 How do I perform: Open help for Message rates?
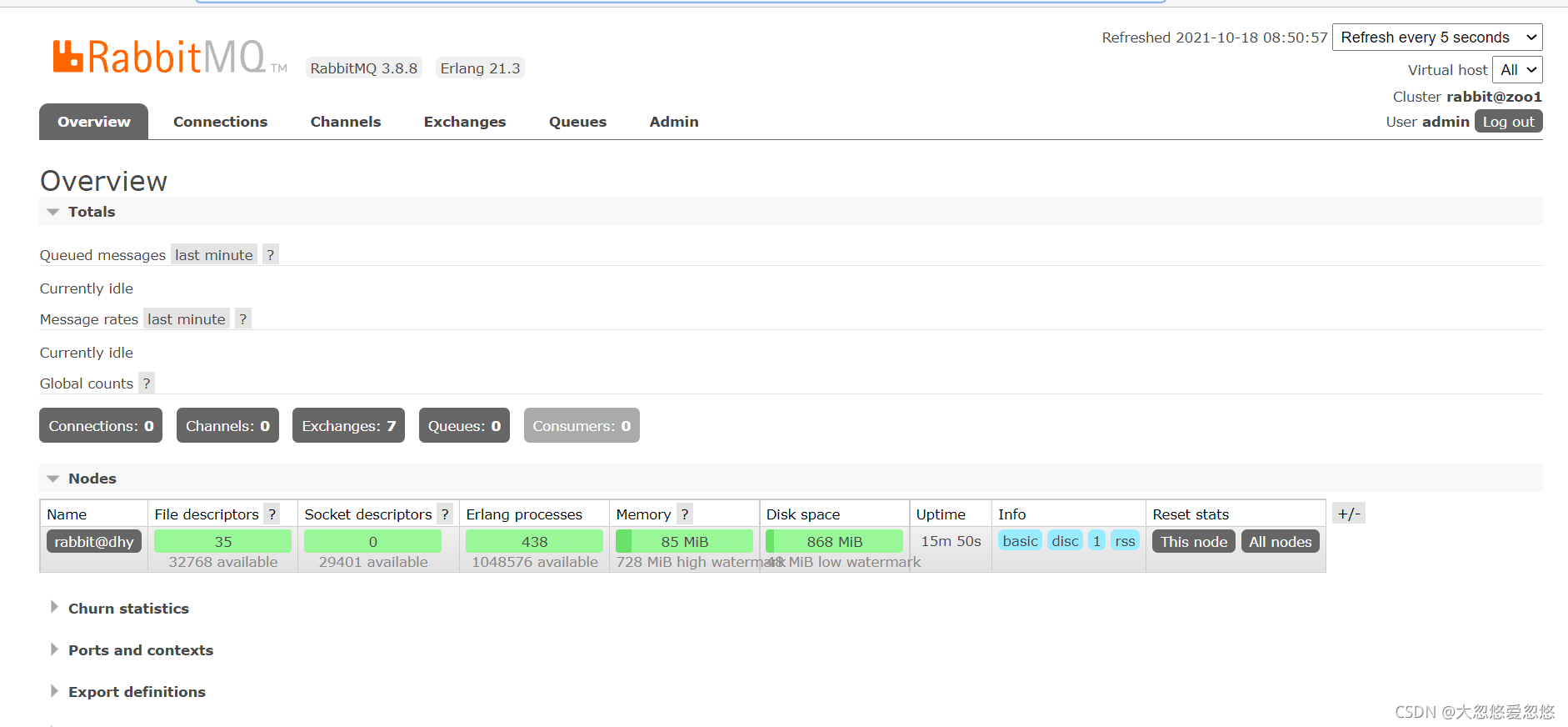point(242,318)
